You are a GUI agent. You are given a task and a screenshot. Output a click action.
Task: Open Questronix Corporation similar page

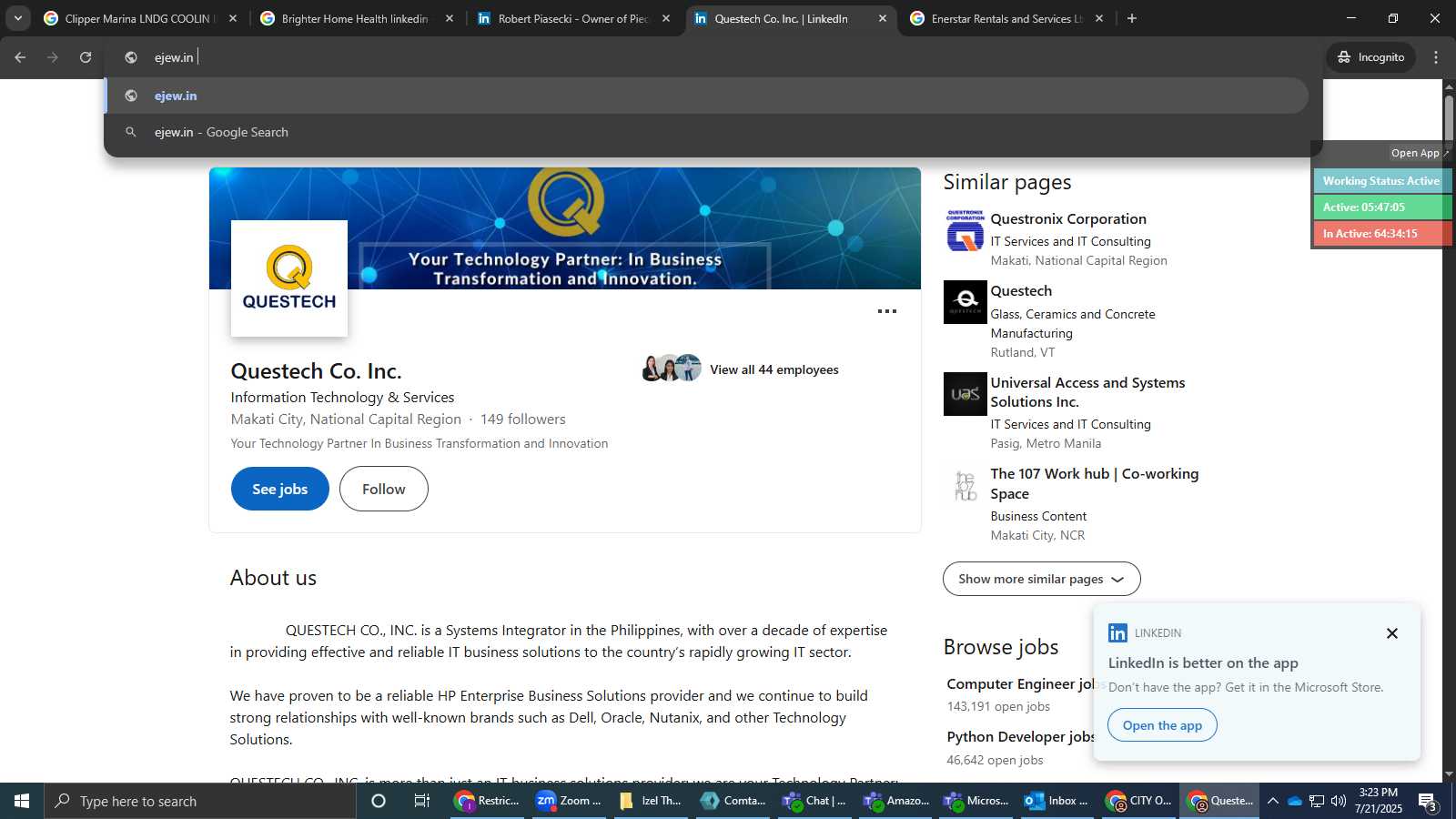click(x=1068, y=219)
